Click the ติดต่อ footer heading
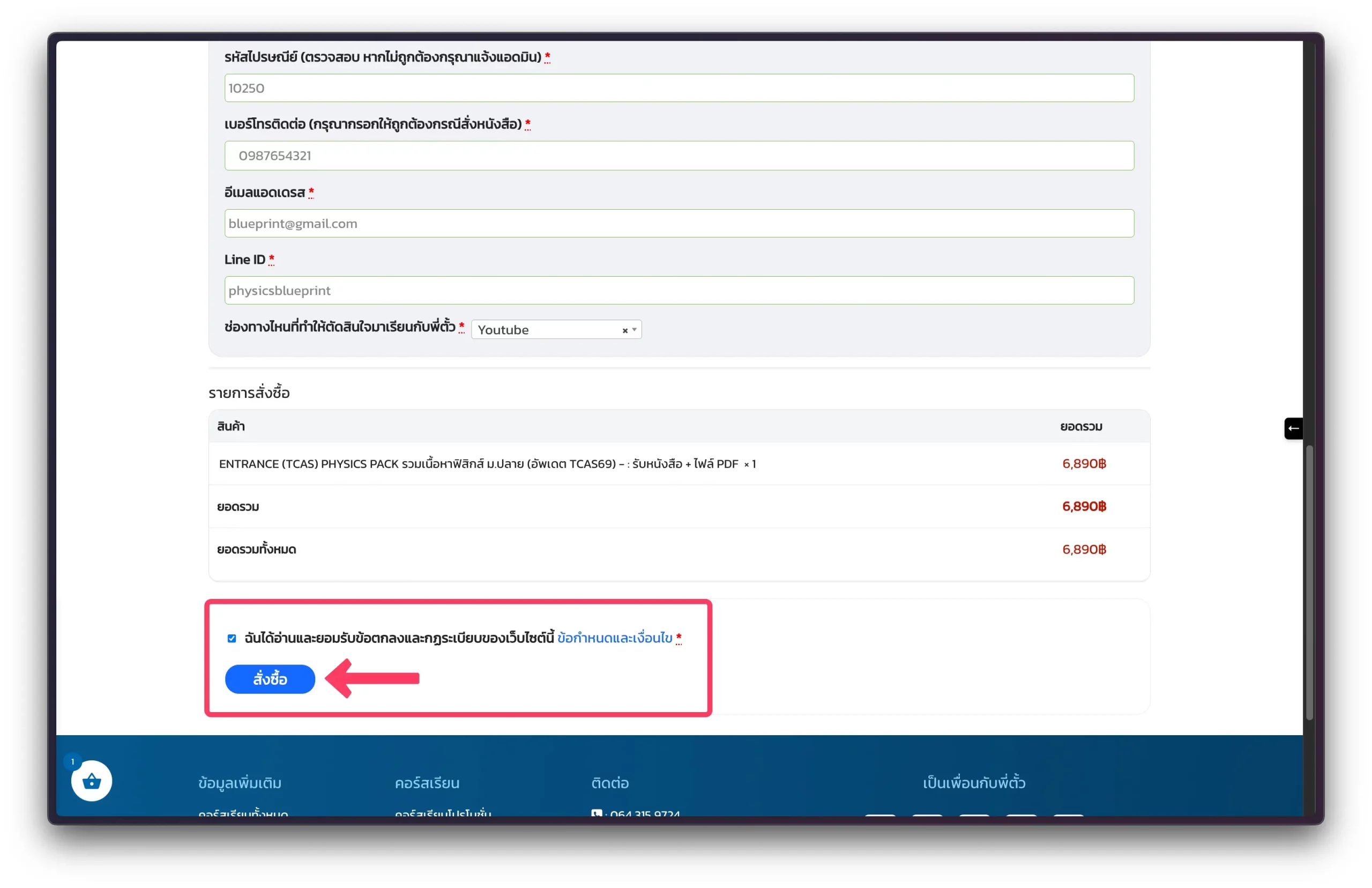 click(610, 783)
